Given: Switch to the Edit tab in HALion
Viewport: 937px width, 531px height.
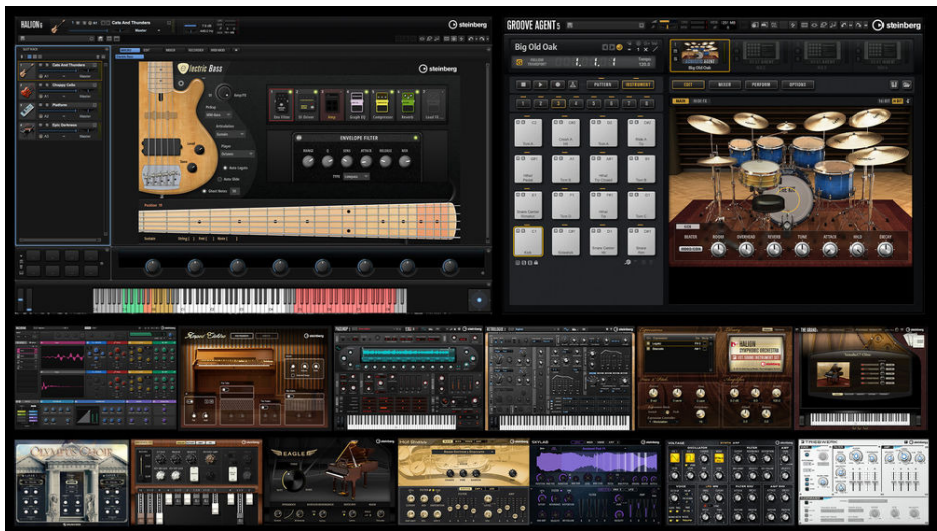Looking at the screenshot, I should (x=146, y=50).
